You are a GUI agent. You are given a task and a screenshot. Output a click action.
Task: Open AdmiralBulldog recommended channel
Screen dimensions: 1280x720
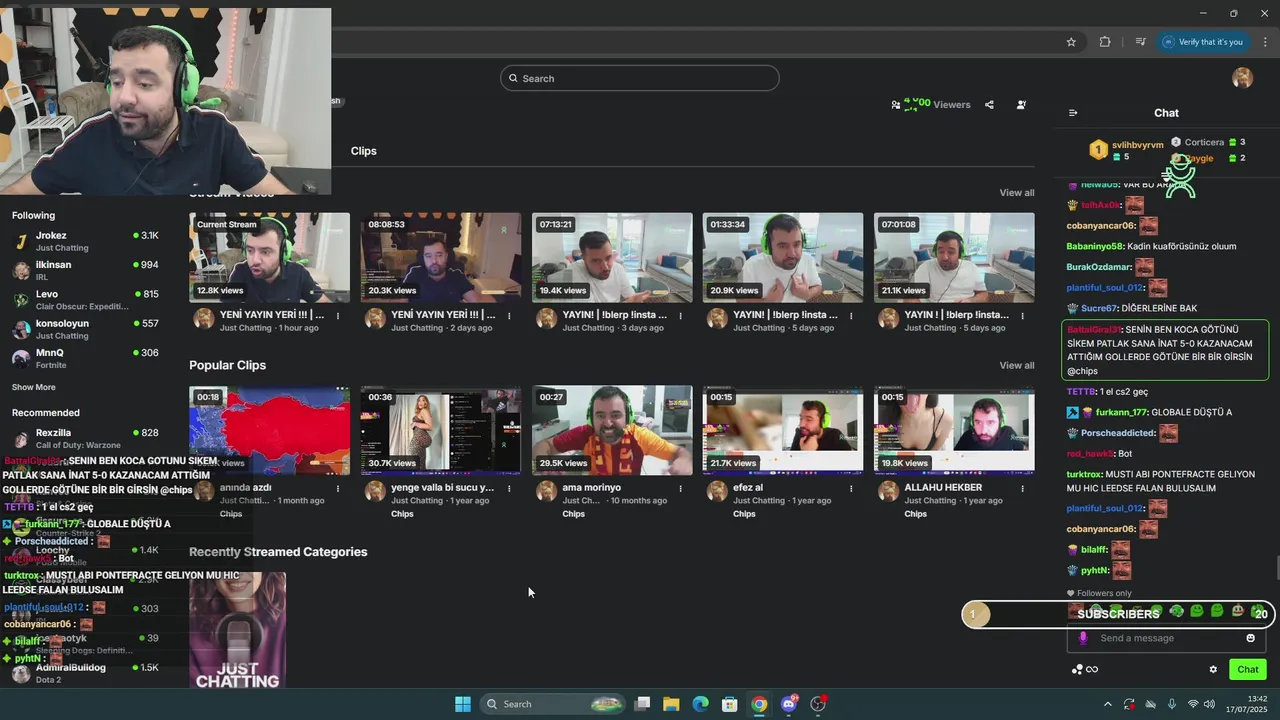click(85, 673)
